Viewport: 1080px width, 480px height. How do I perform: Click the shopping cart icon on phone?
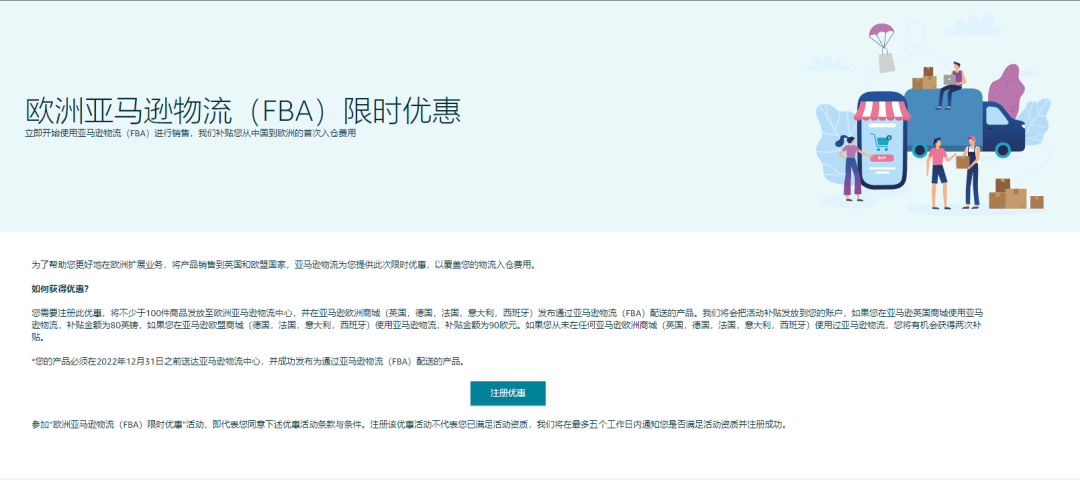pos(881,140)
